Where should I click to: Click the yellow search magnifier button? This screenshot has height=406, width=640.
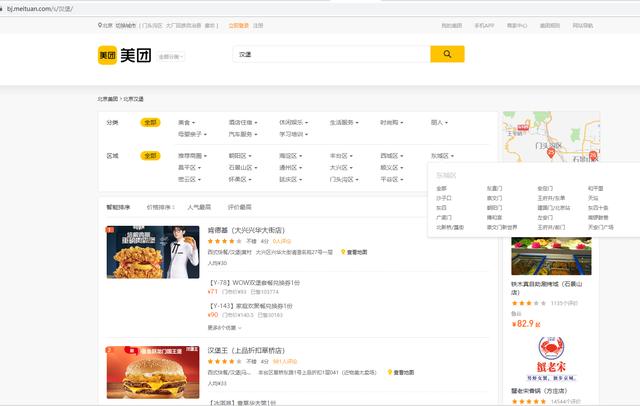[447, 54]
